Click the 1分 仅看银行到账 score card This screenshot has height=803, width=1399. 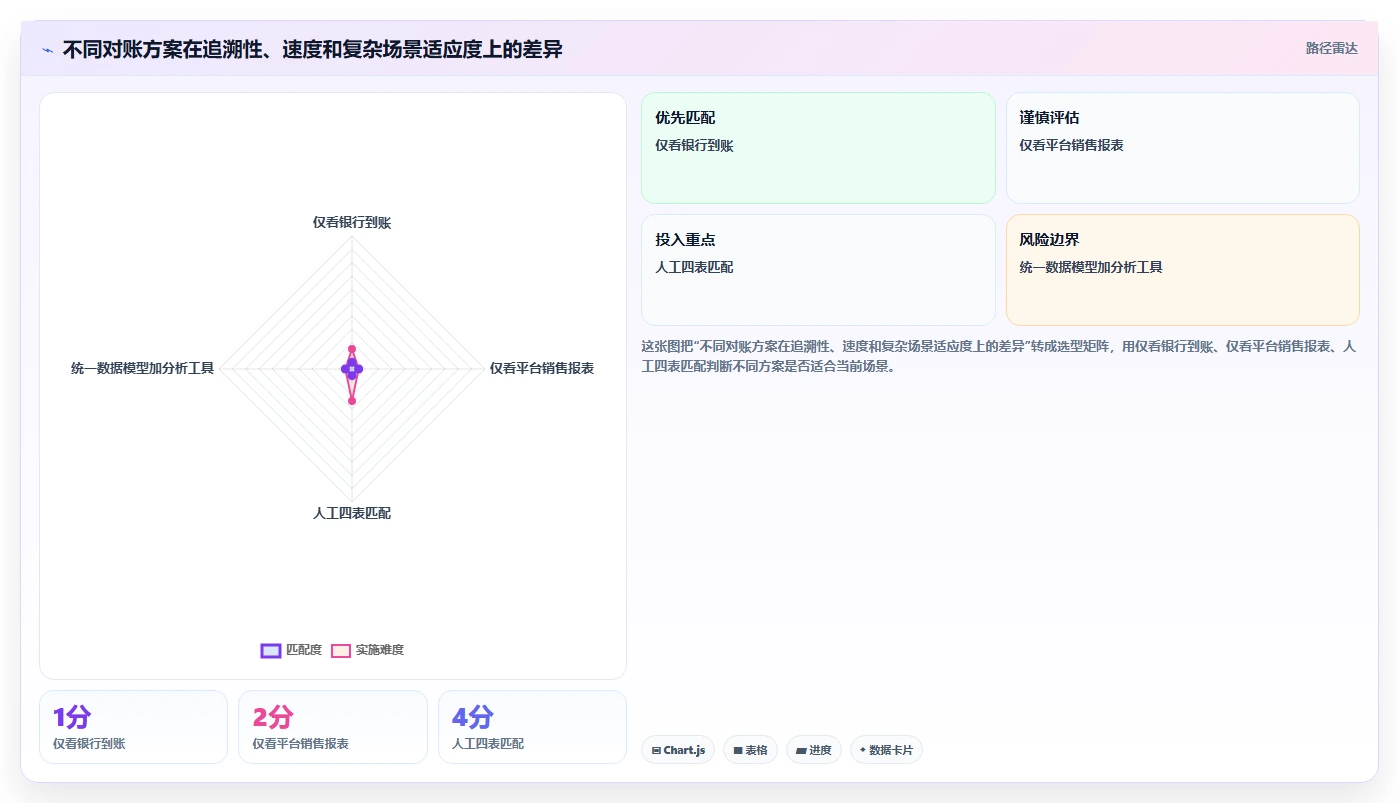tap(134, 727)
